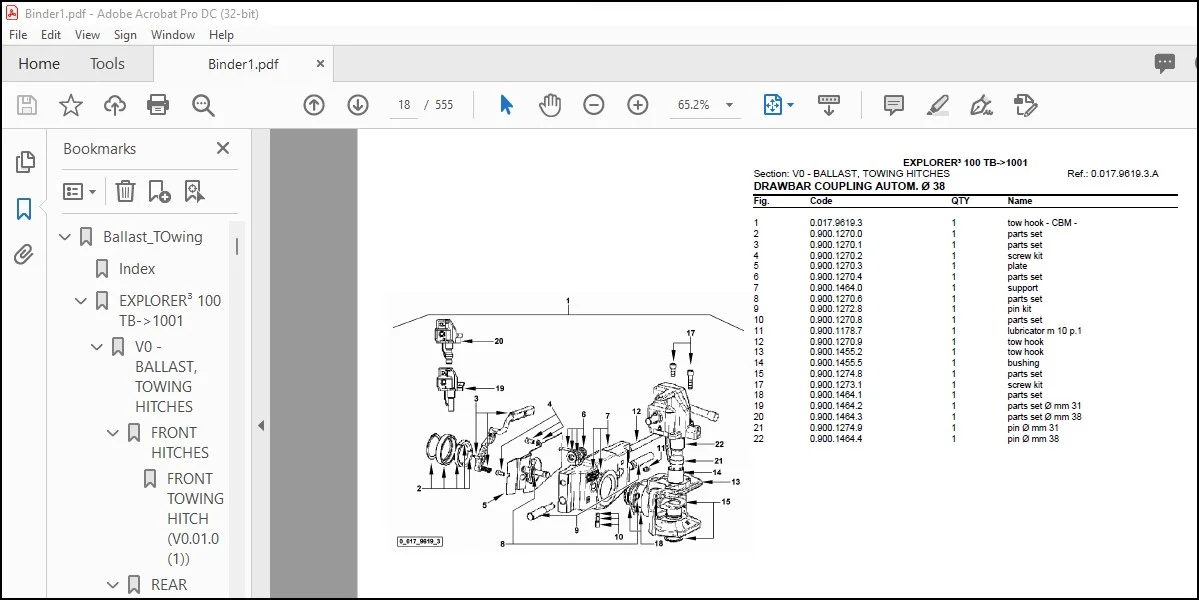Select the highlight text tool

937,105
